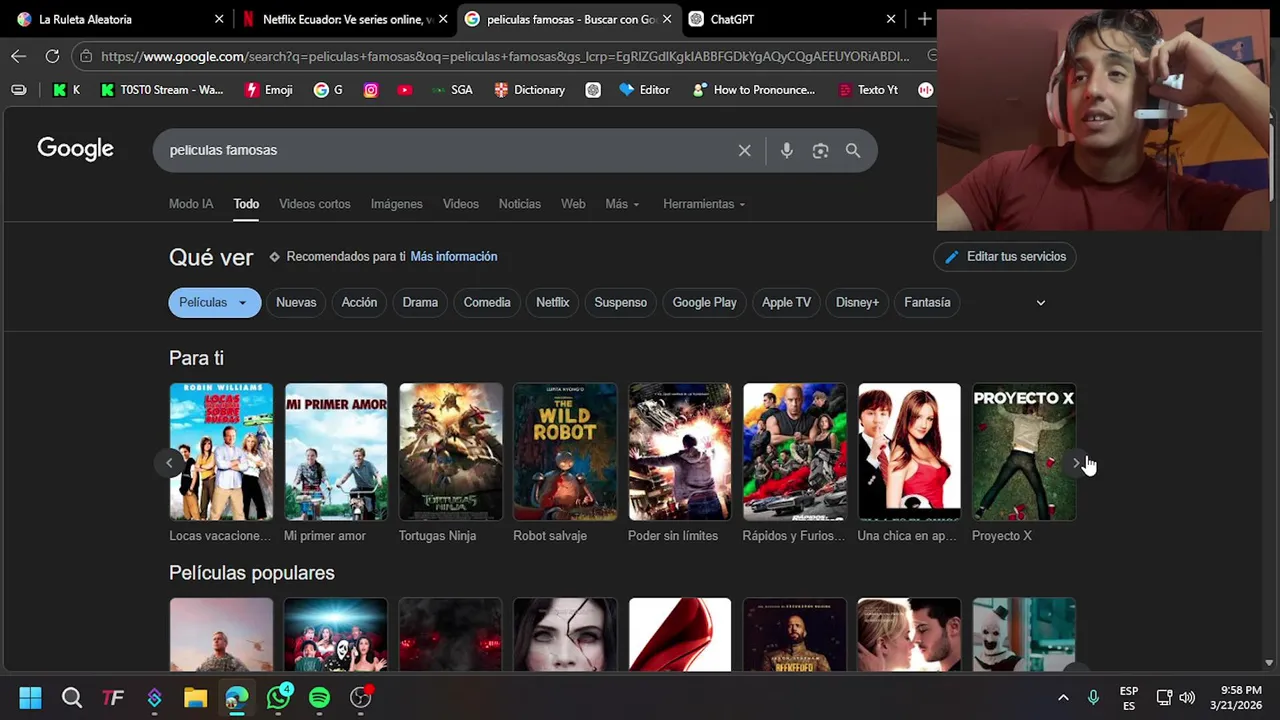Image resolution: width=1280 pixels, height=720 pixels.
Task: Open the Tortugas Ninja movie poster
Action: coord(451,451)
